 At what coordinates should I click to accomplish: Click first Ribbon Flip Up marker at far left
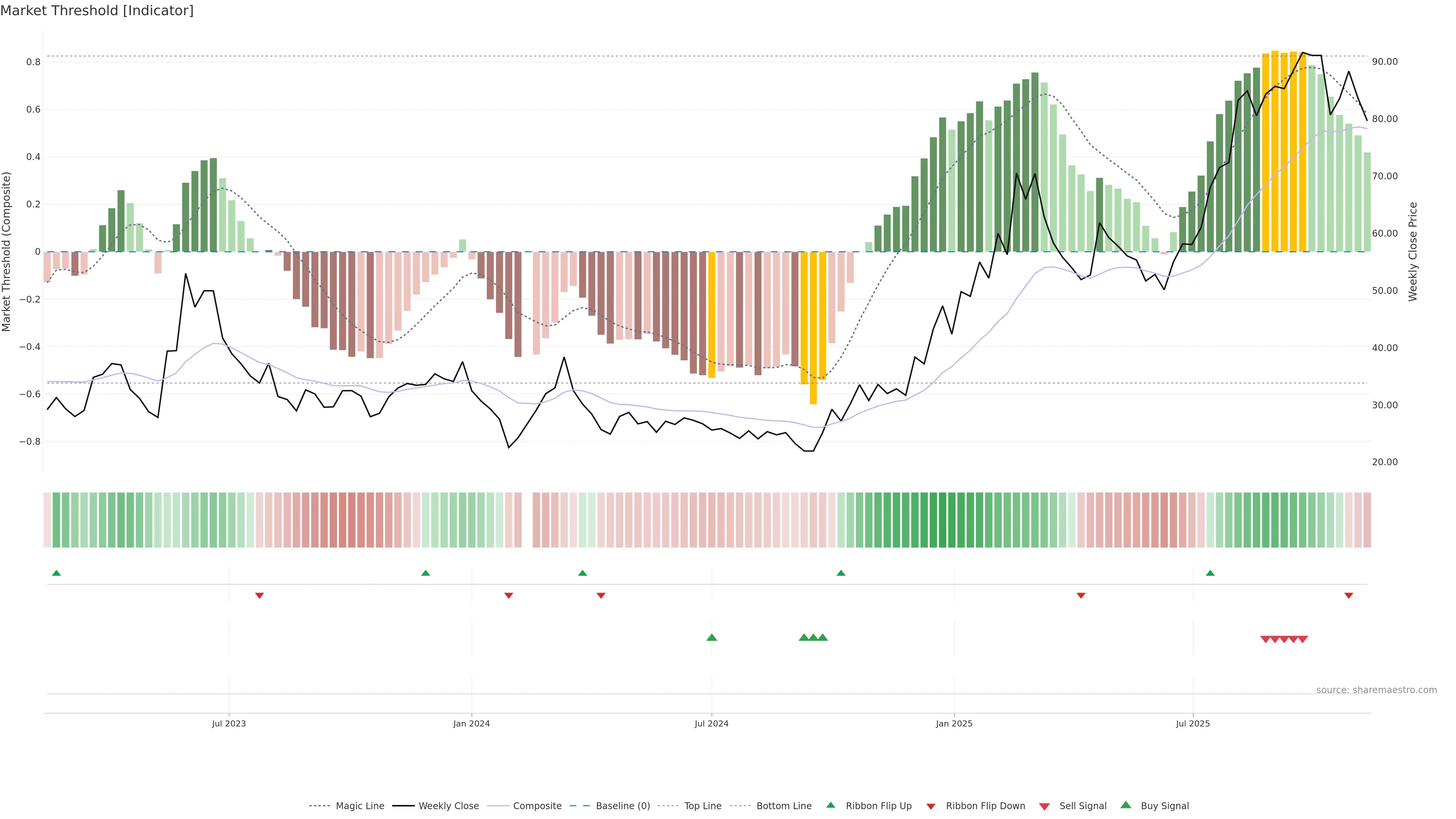(56, 573)
